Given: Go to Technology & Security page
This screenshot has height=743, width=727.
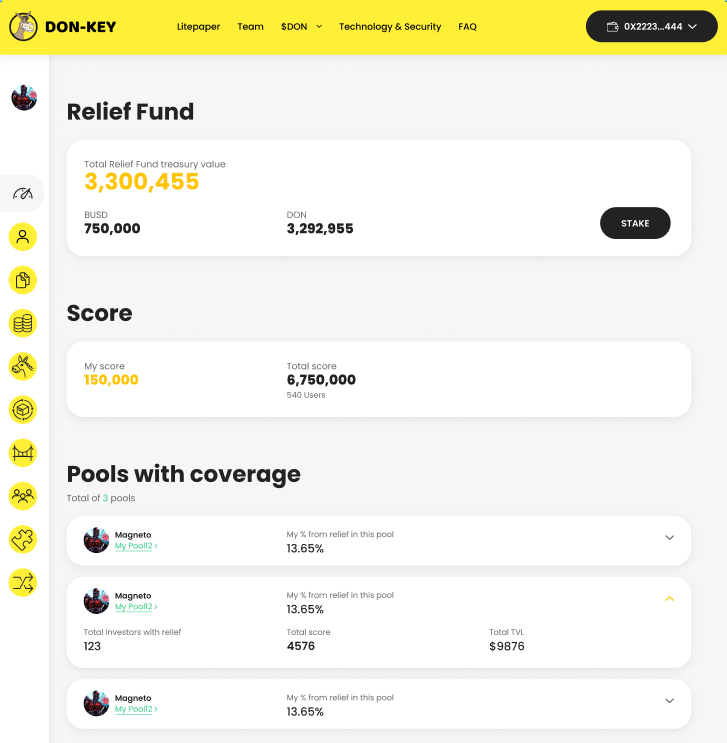Looking at the screenshot, I should click(390, 27).
